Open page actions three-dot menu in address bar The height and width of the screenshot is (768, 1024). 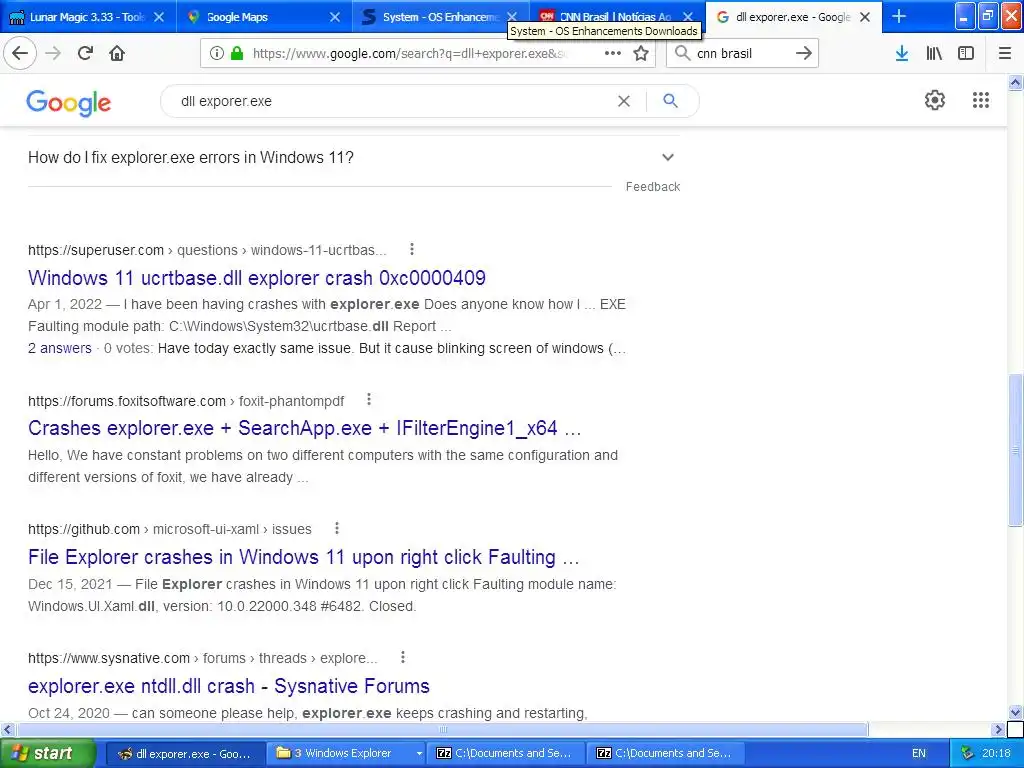[x=613, y=54]
